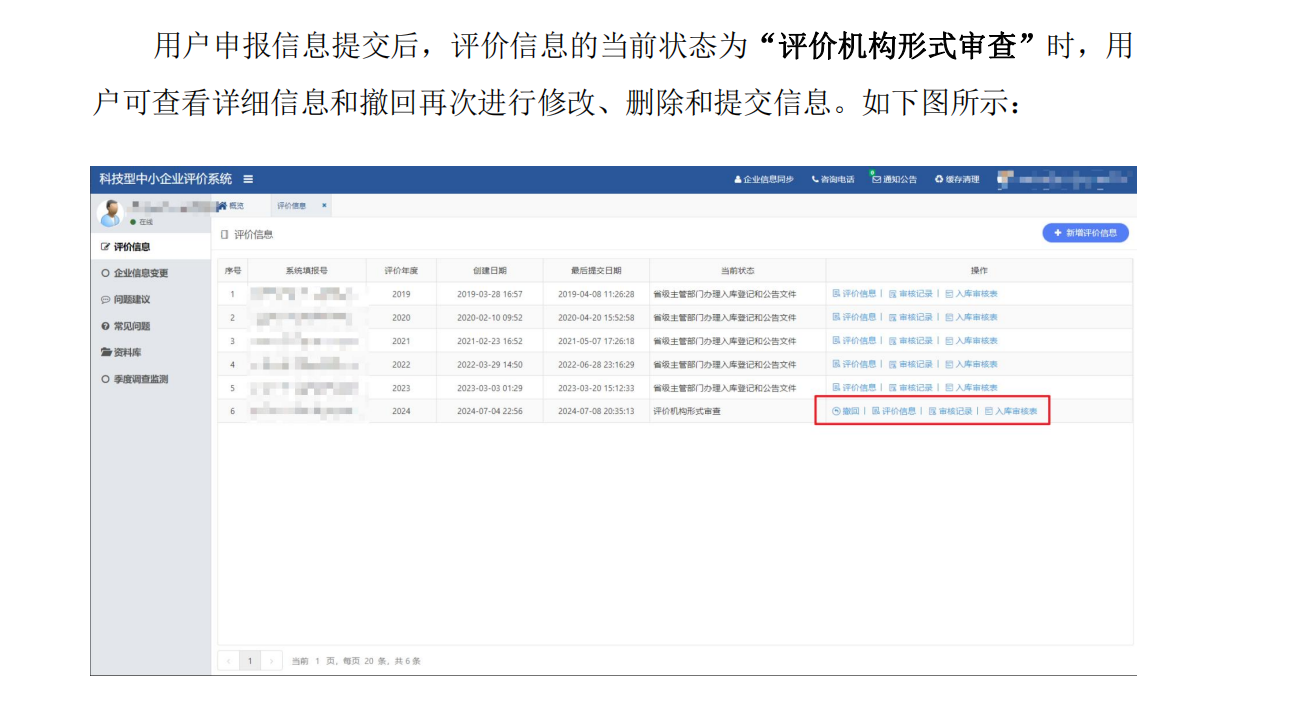The width and height of the screenshot is (1296, 707).
Task: Open 审核记录 for the 2019 record
Action: pos(910,294)
